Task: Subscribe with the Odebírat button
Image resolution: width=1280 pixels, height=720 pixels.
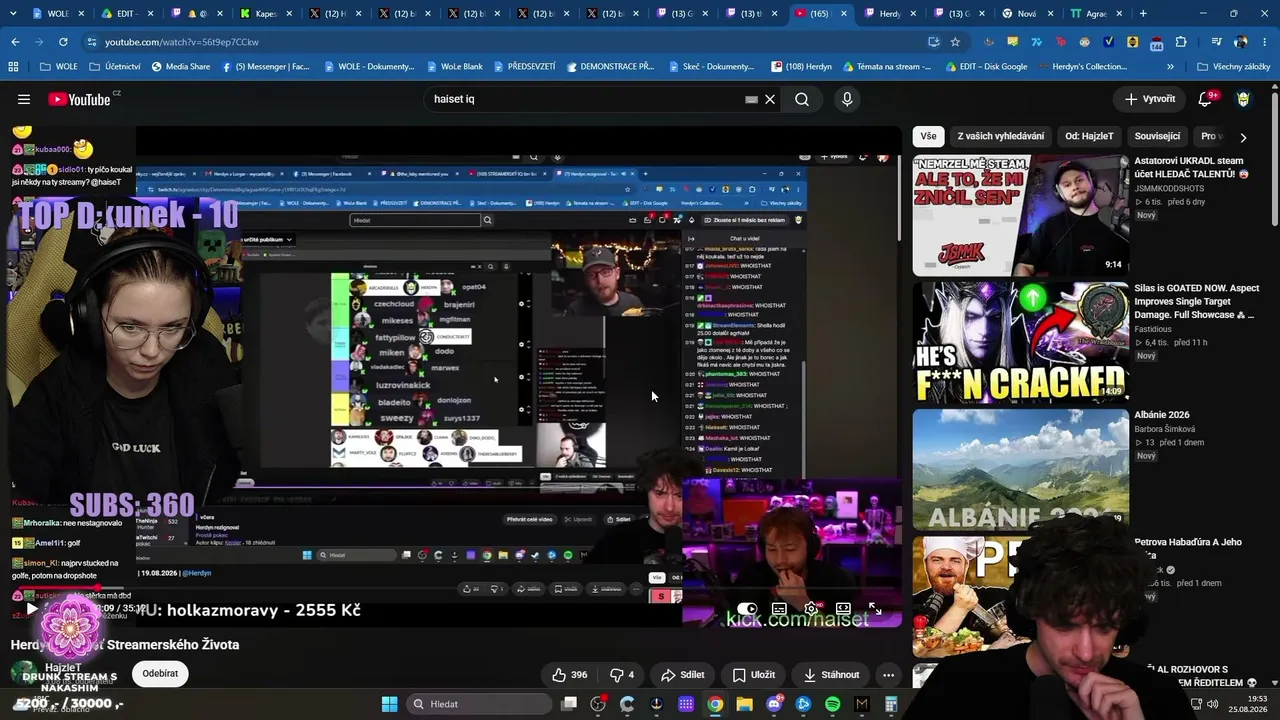Action: tap(160, 673)
